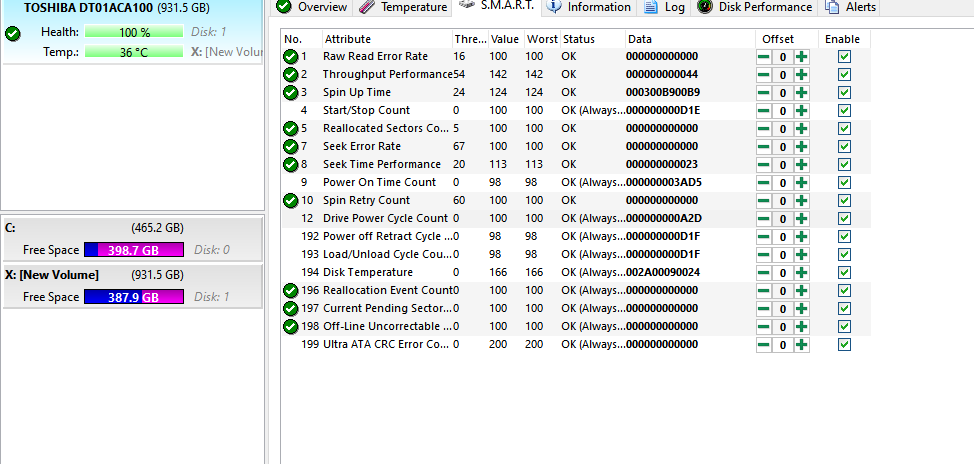
Task: Open the Disk Performance tab
Action: click(x=755, y=7)
